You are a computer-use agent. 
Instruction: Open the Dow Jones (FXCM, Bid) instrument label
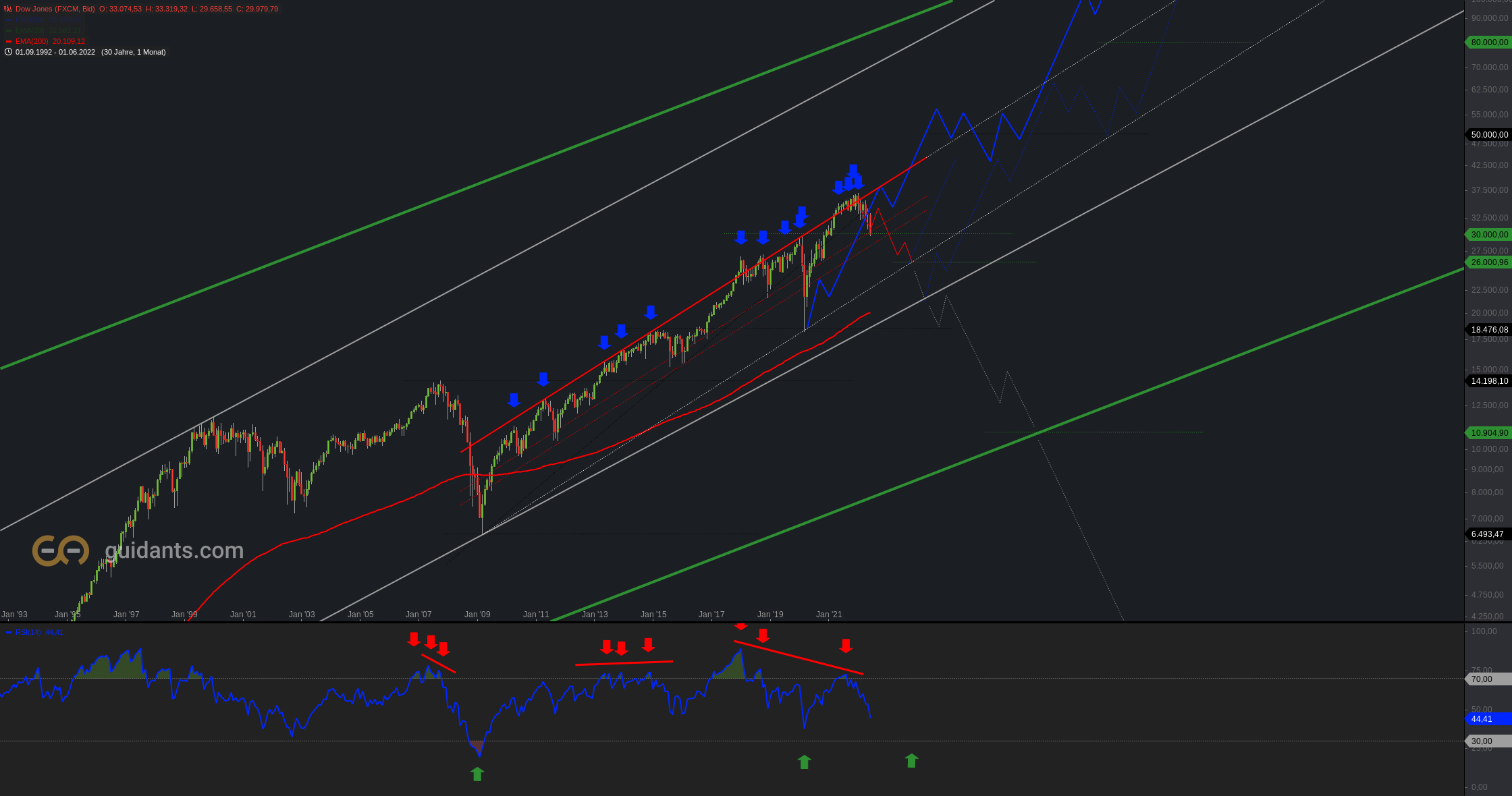coord(55,9)
